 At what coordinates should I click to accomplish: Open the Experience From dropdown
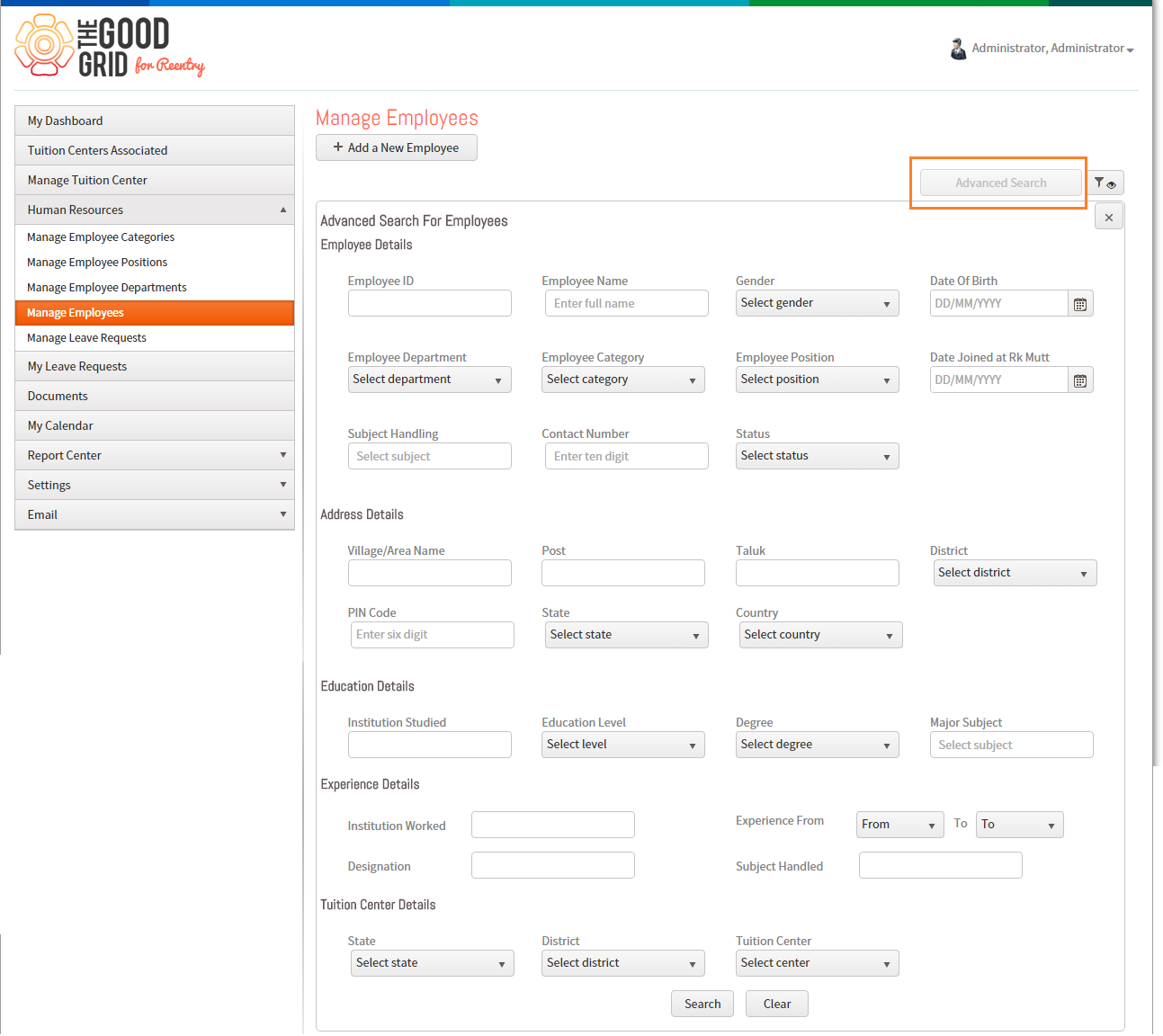point(899,825)
